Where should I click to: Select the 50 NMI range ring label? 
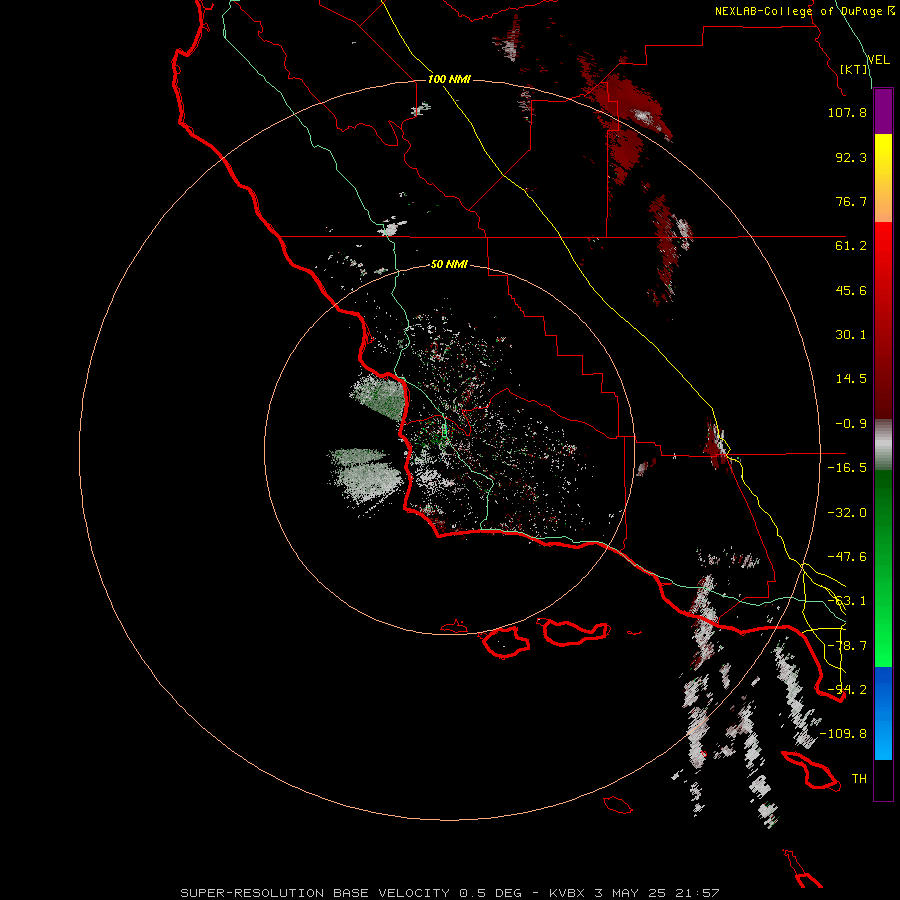[x=449, y=264]
